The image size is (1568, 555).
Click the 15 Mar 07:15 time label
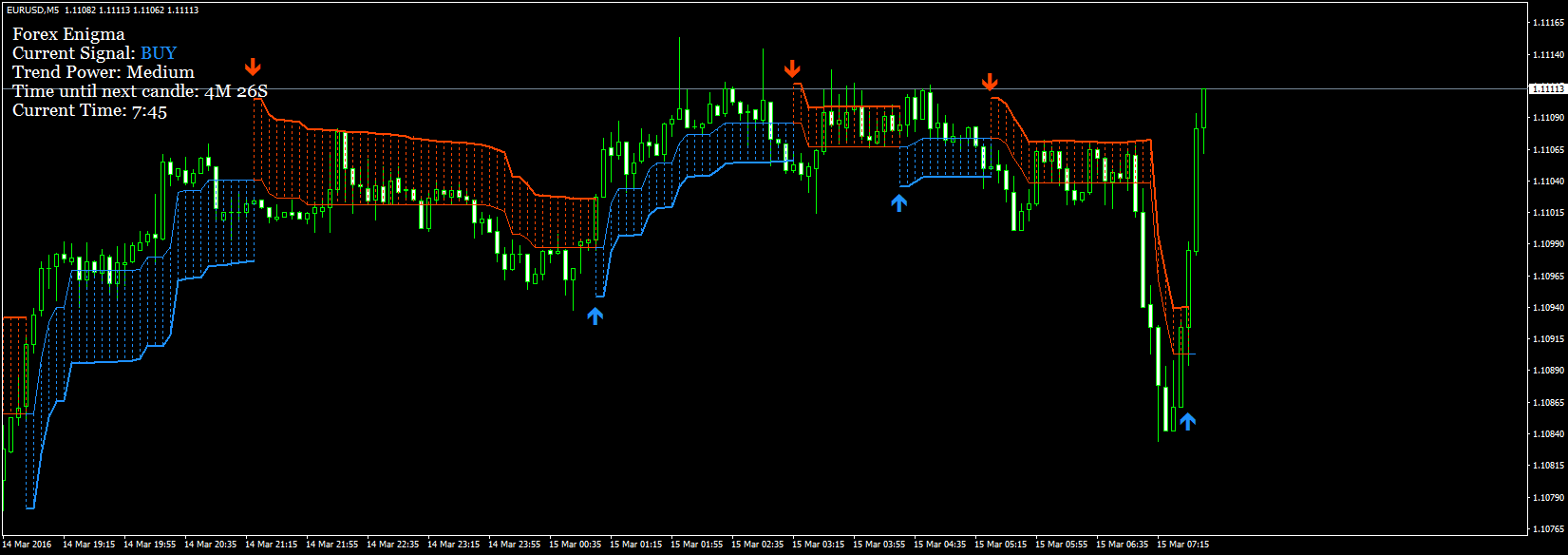[1183, 545]
